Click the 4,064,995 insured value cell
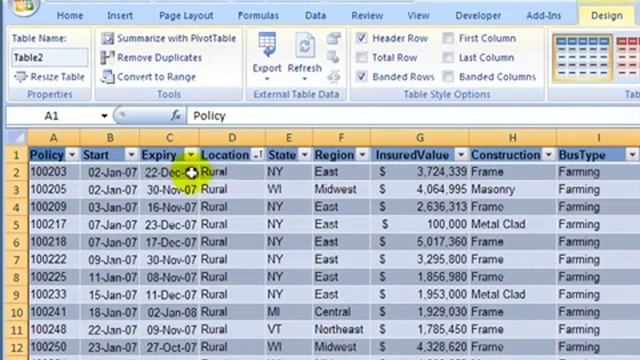The image size is (640, 360). click(420, 190)
